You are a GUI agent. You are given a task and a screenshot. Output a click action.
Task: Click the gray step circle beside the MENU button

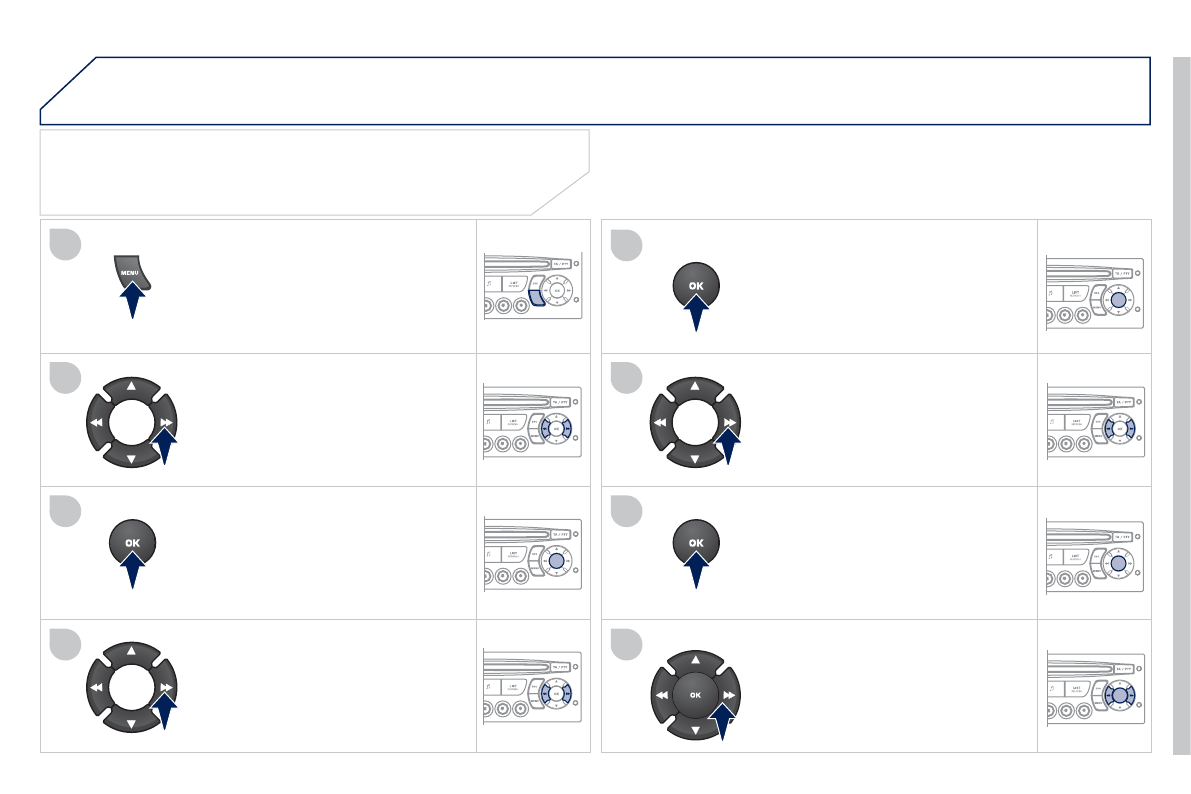click(65, 244)
